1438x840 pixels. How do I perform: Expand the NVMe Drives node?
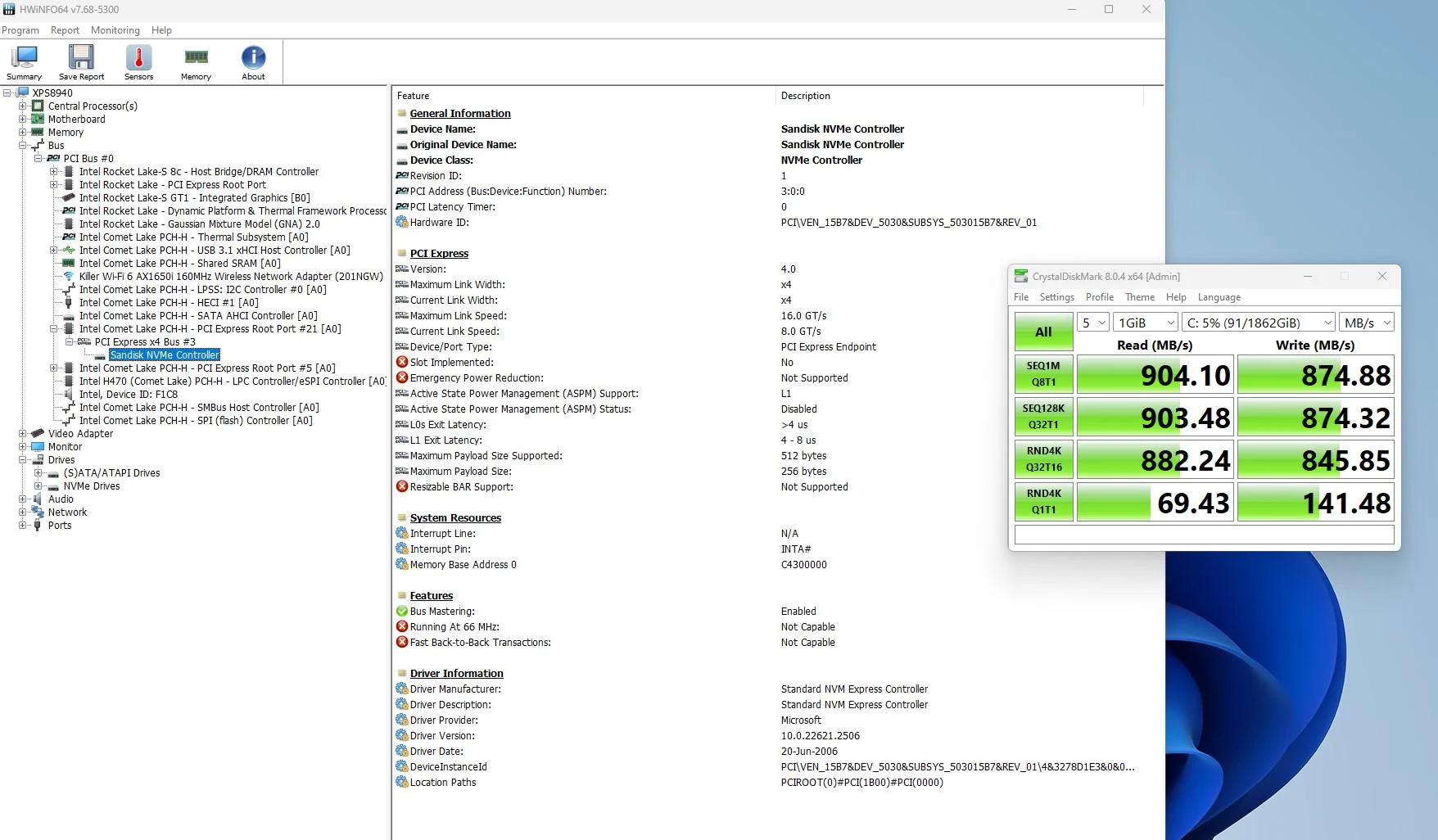pyautogui.click(x=38, y=486)
